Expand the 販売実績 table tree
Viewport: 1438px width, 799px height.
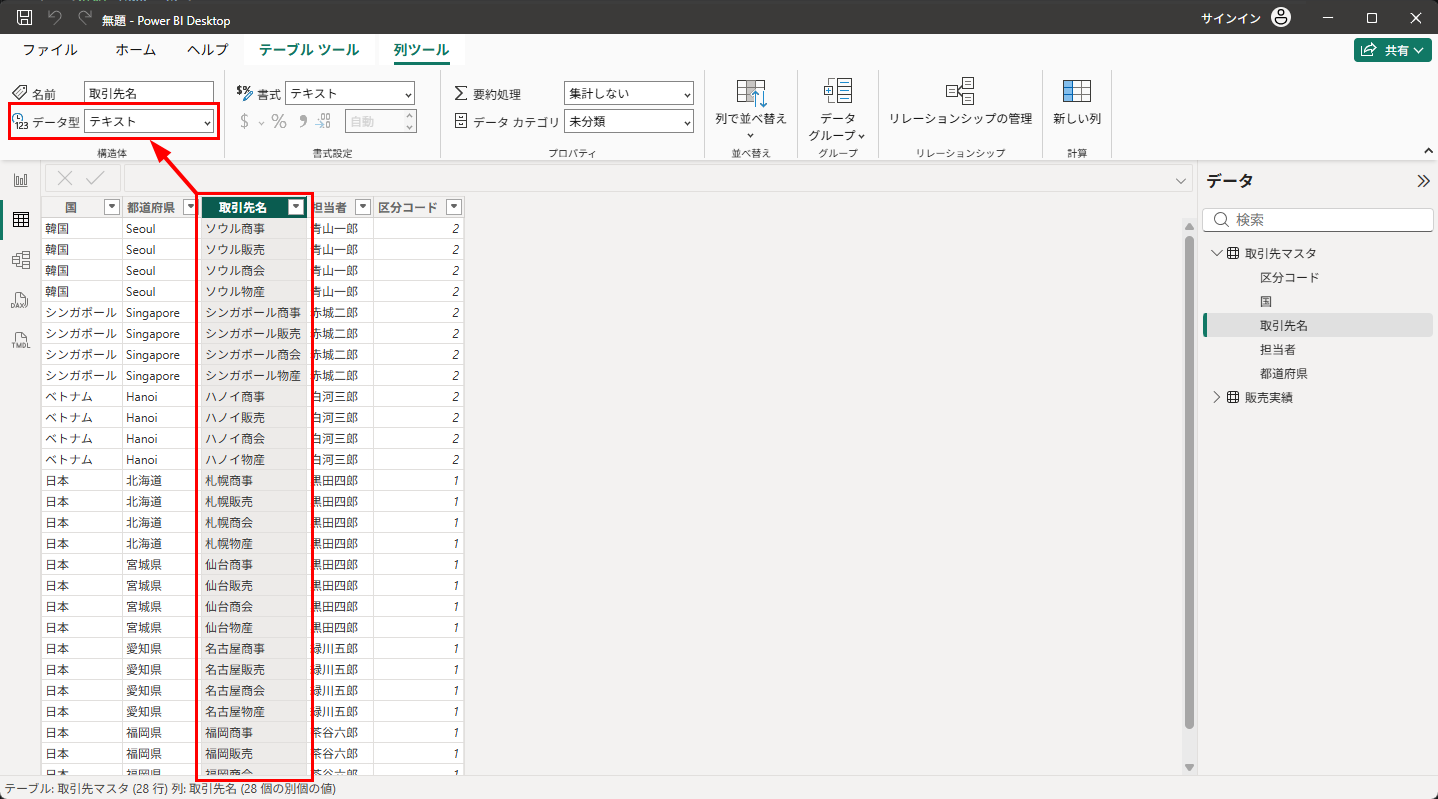(x=1216, y=397)
